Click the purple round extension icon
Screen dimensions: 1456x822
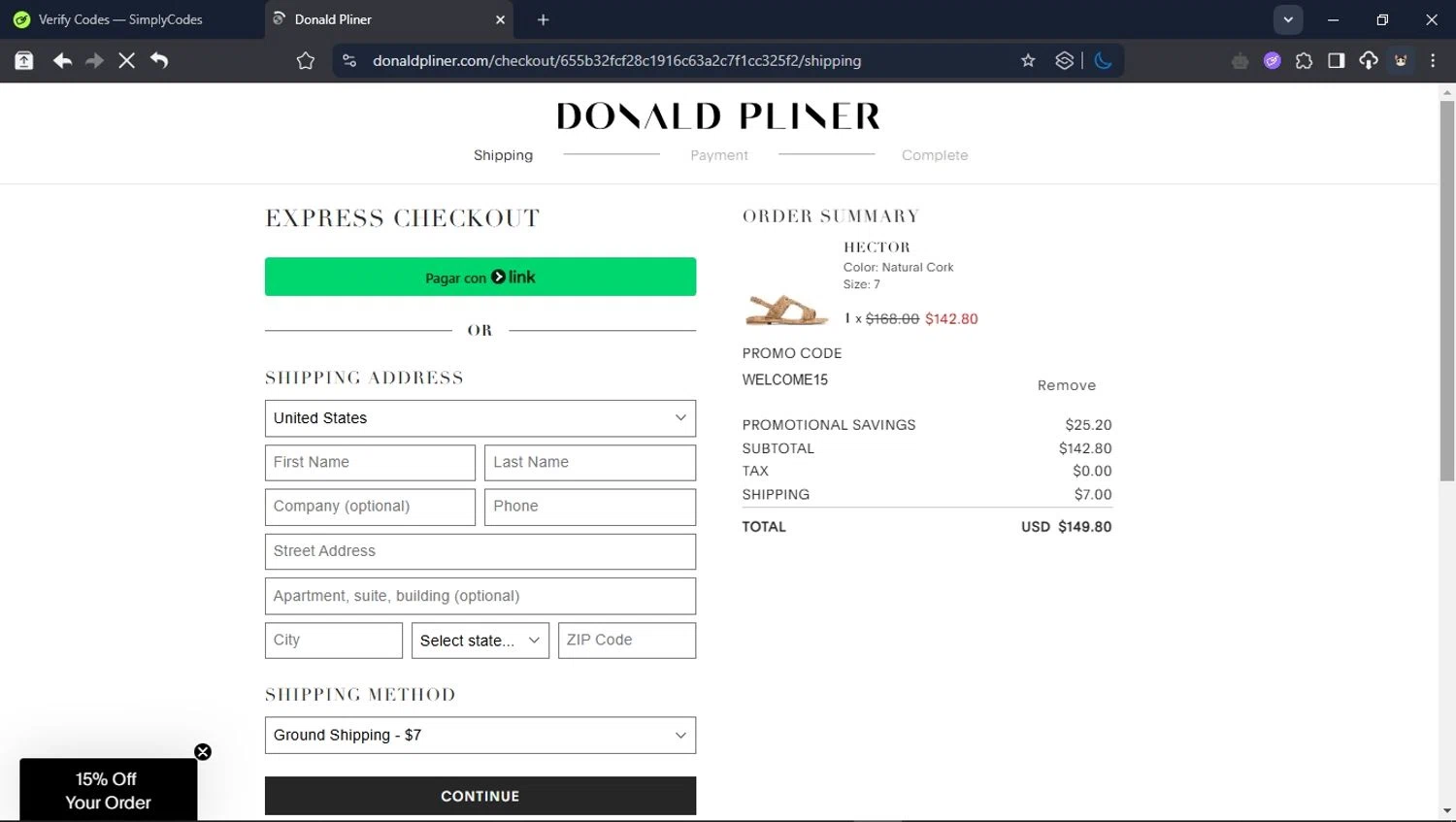coord(1272,61)
